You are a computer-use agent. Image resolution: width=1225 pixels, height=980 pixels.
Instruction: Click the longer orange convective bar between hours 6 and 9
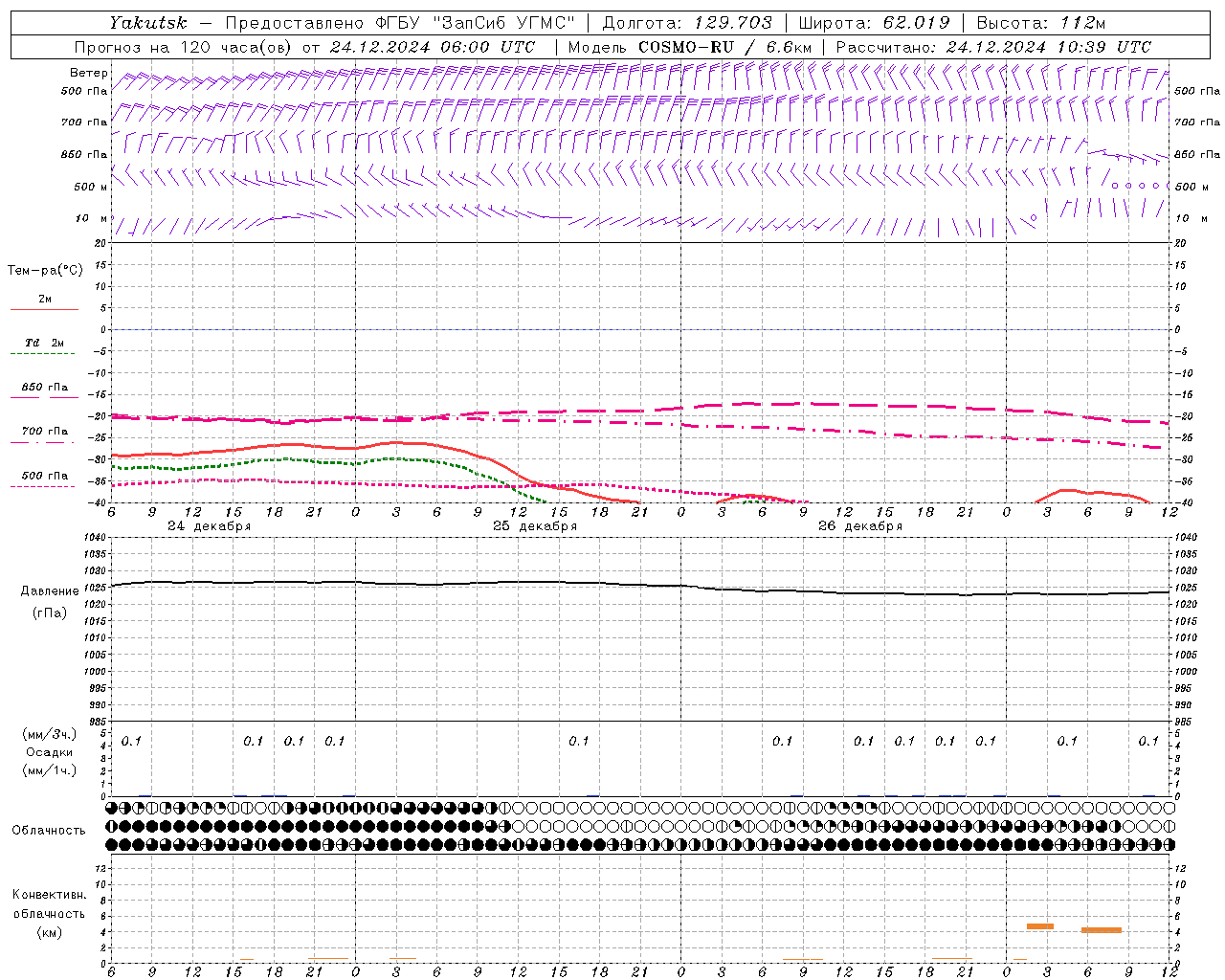point(1102,930)
